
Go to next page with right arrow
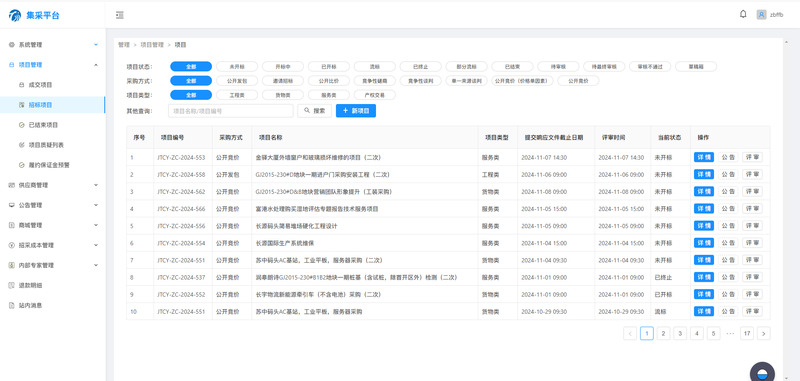(x=764, y=334)
